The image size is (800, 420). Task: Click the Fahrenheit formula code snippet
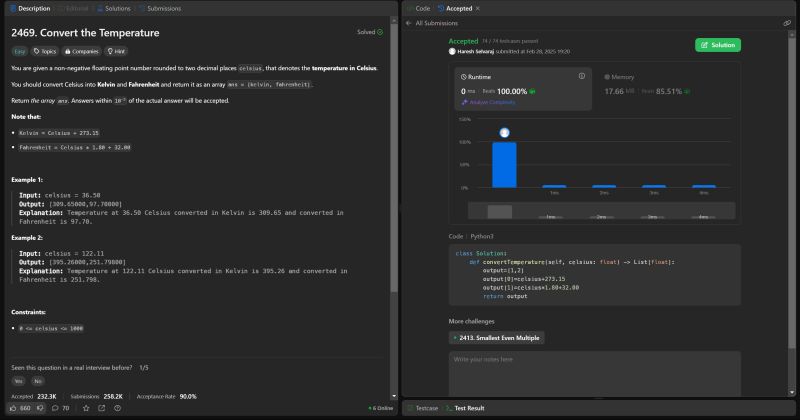tap(74, 147)
